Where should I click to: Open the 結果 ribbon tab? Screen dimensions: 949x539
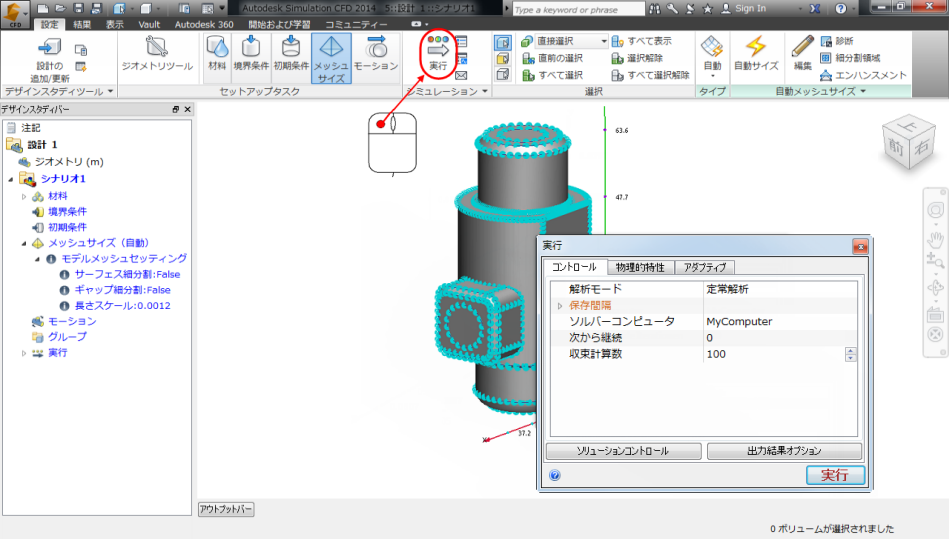pos(82,24)
